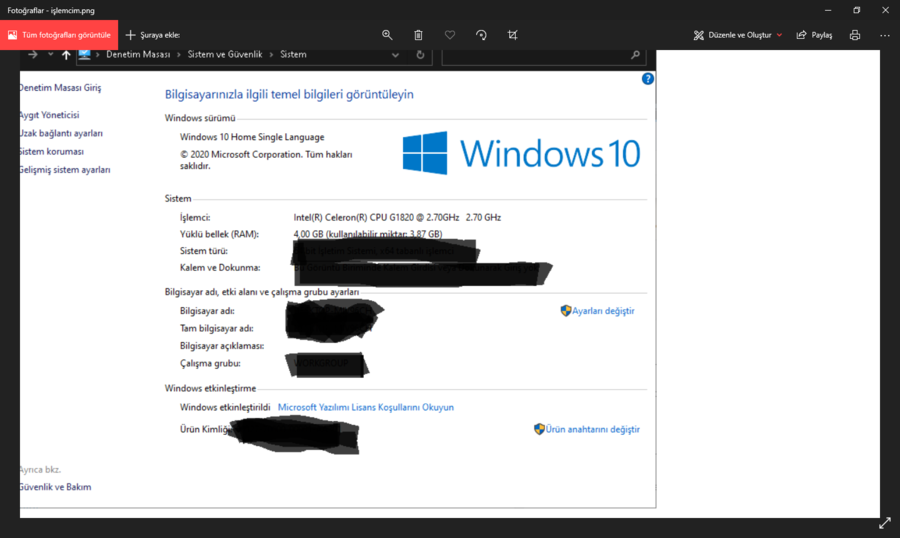The width and height of the screenshot is (900, 538).
Task: Open Sistem koruması link
Action: click(52, 152)
